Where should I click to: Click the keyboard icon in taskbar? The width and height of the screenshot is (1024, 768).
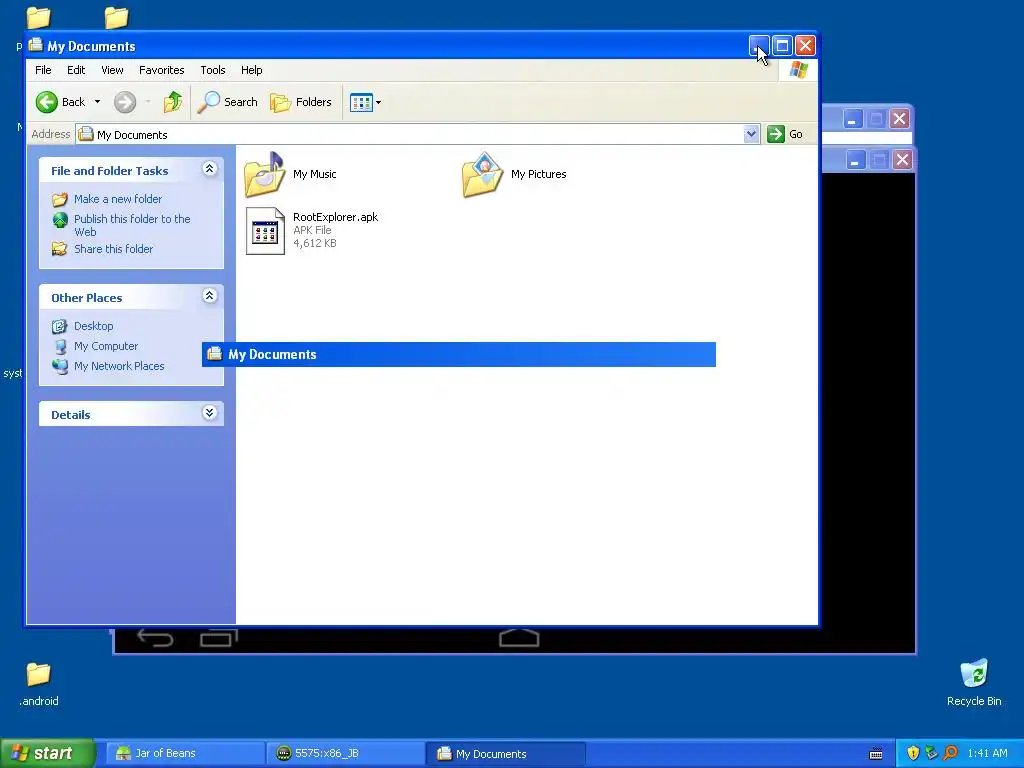click(876, 754)
